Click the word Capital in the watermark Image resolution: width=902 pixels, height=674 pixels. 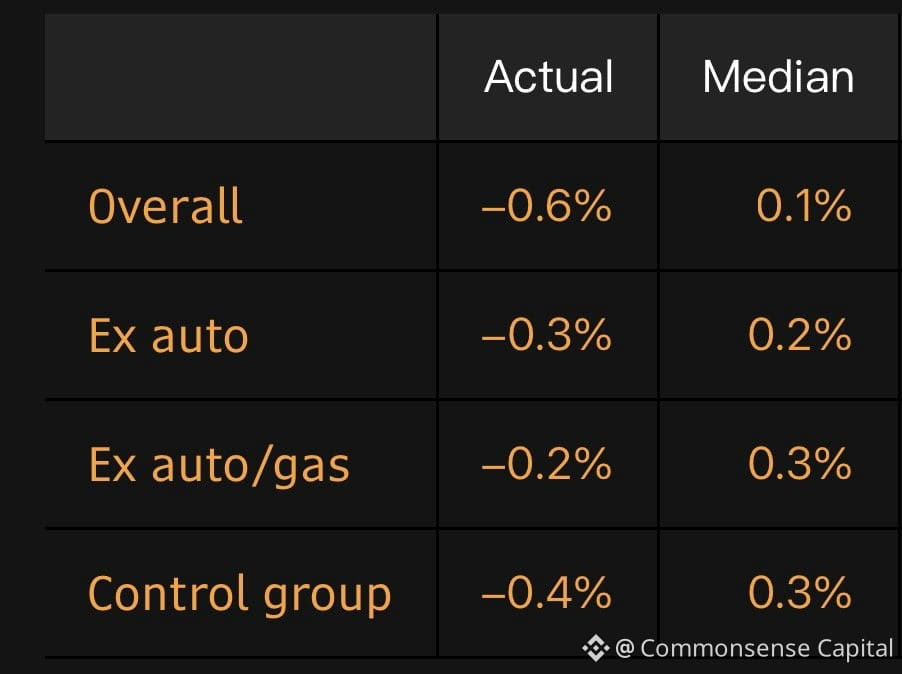[x=855, y=649]
